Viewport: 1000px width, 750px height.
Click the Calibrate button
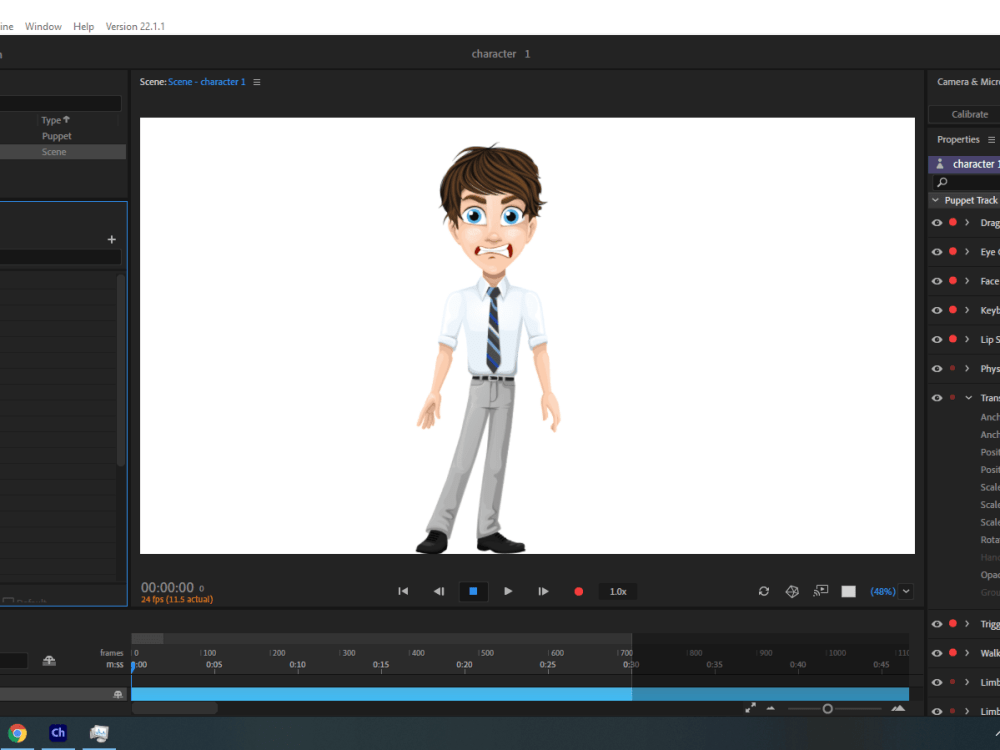point(969,114)
